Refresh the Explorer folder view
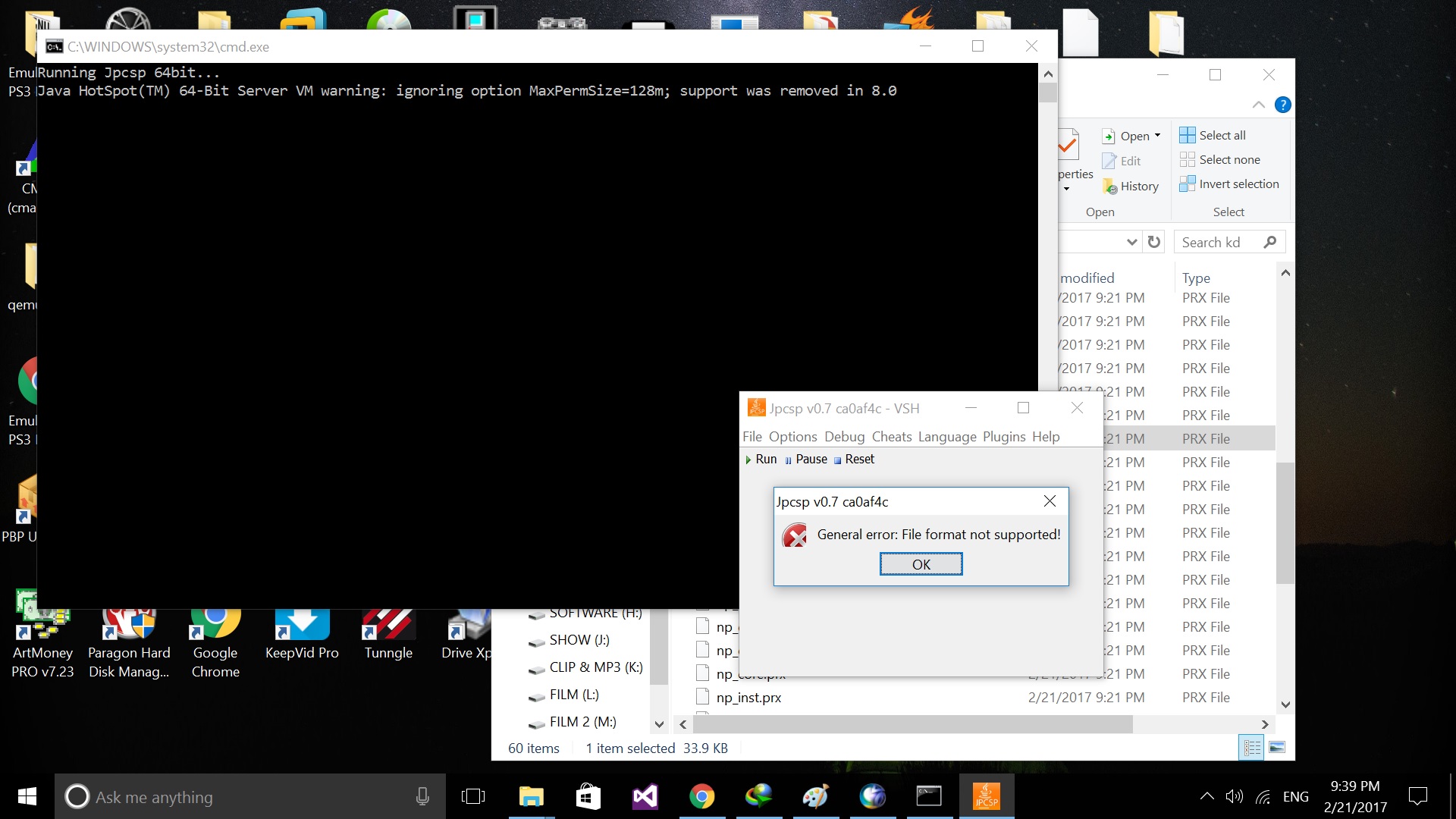Viewport: 1456px width, 819px height. (1153, 242)
